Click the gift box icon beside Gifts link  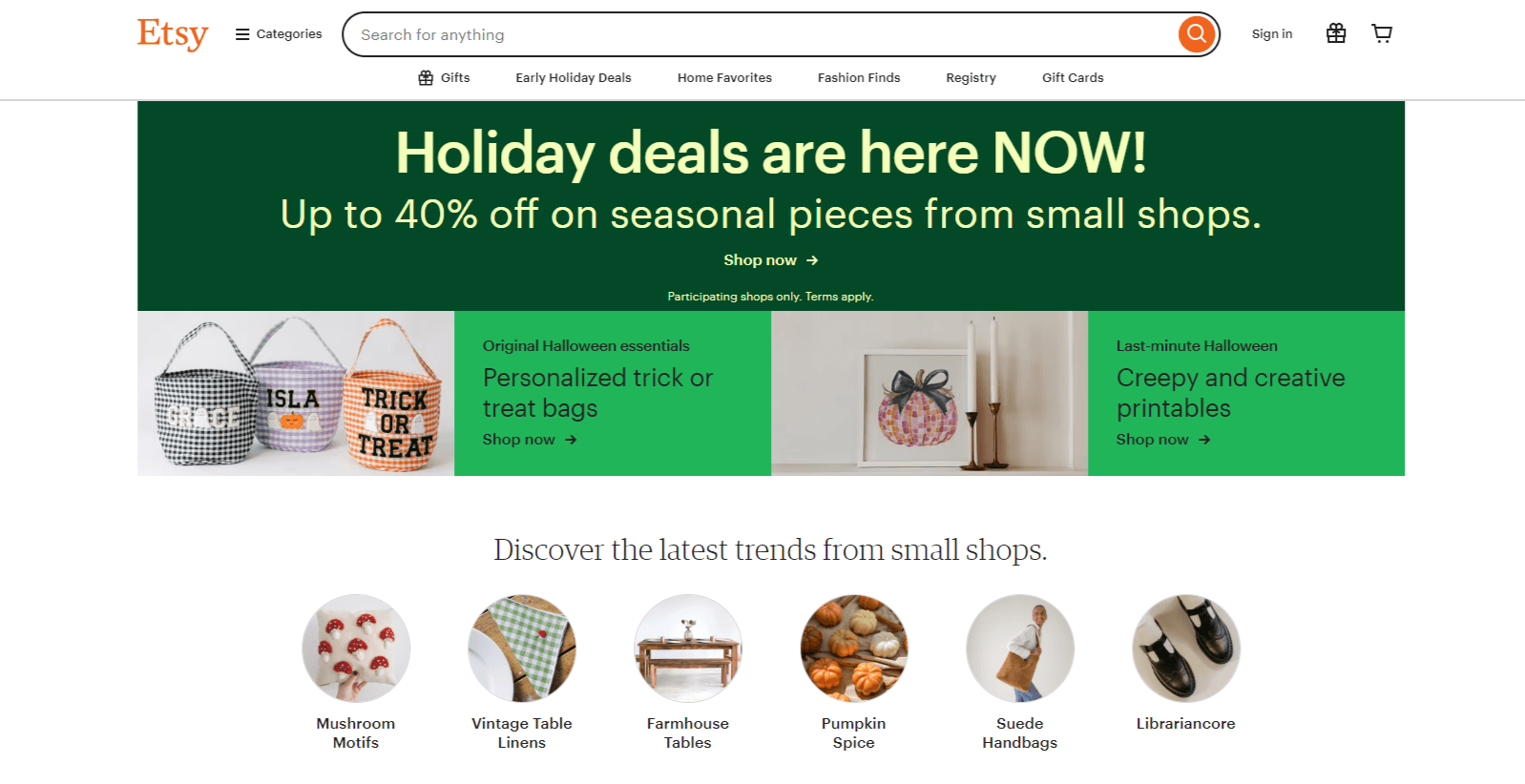pyautogui.click(x=426, y=77)
